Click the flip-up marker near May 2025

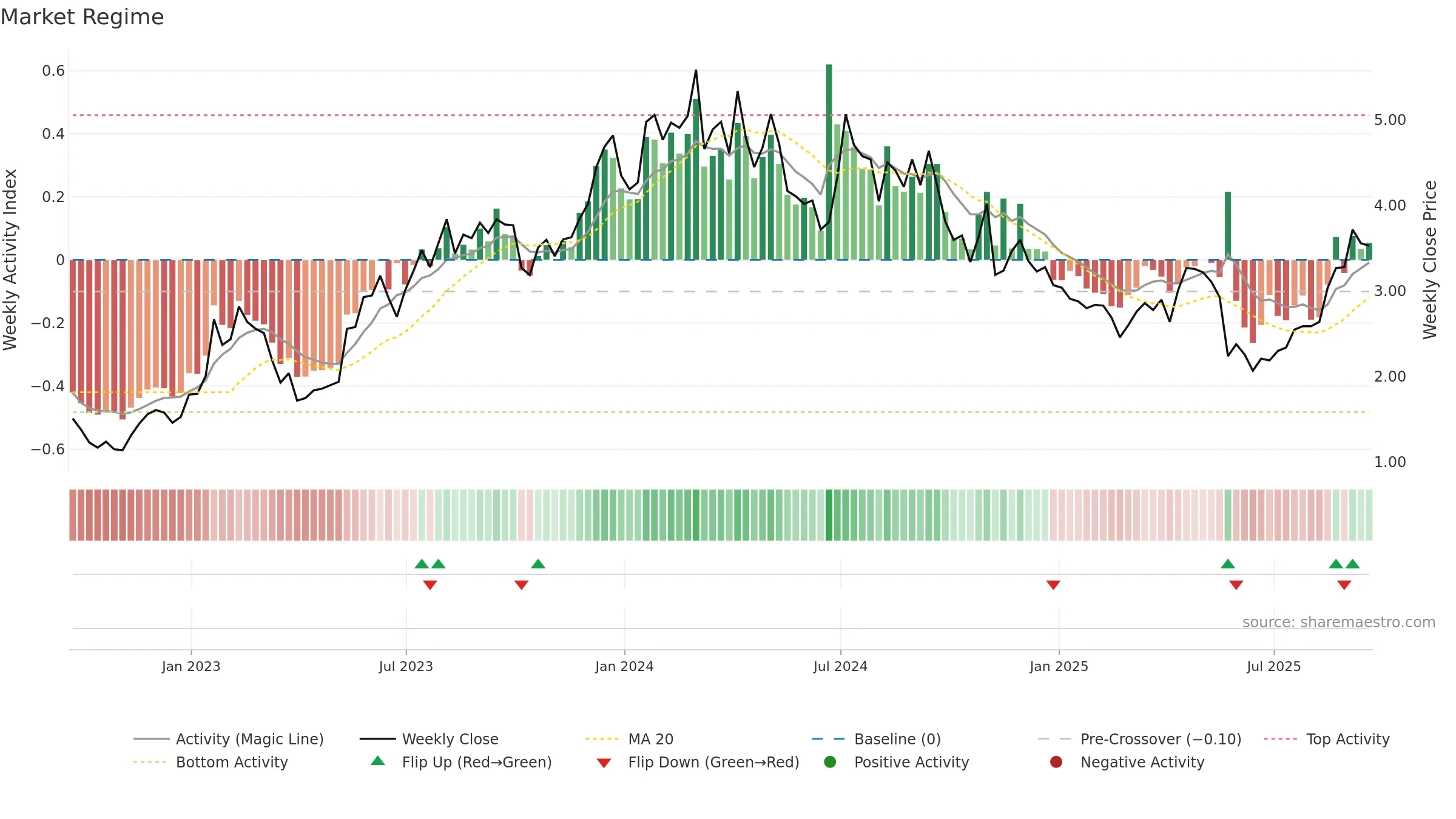[x=1228, y=564]
